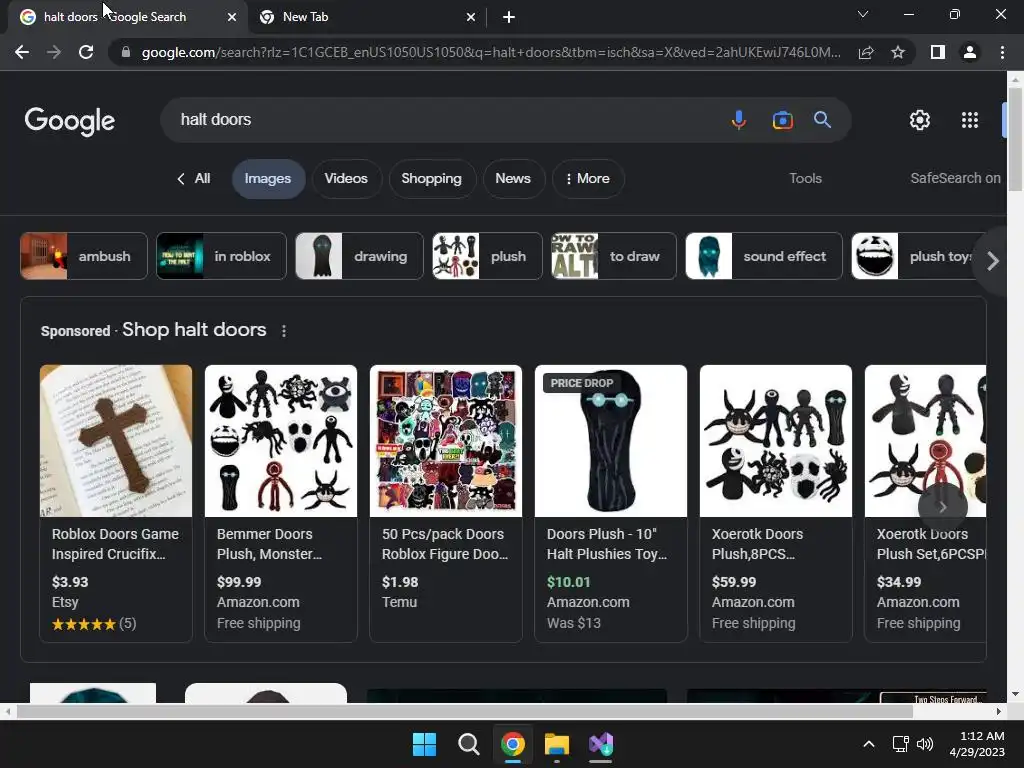Image resolution: width=1024 pixels, height=768 pixels.
Task: Filter by in roblox chip
Action: [x=221, y=256]
